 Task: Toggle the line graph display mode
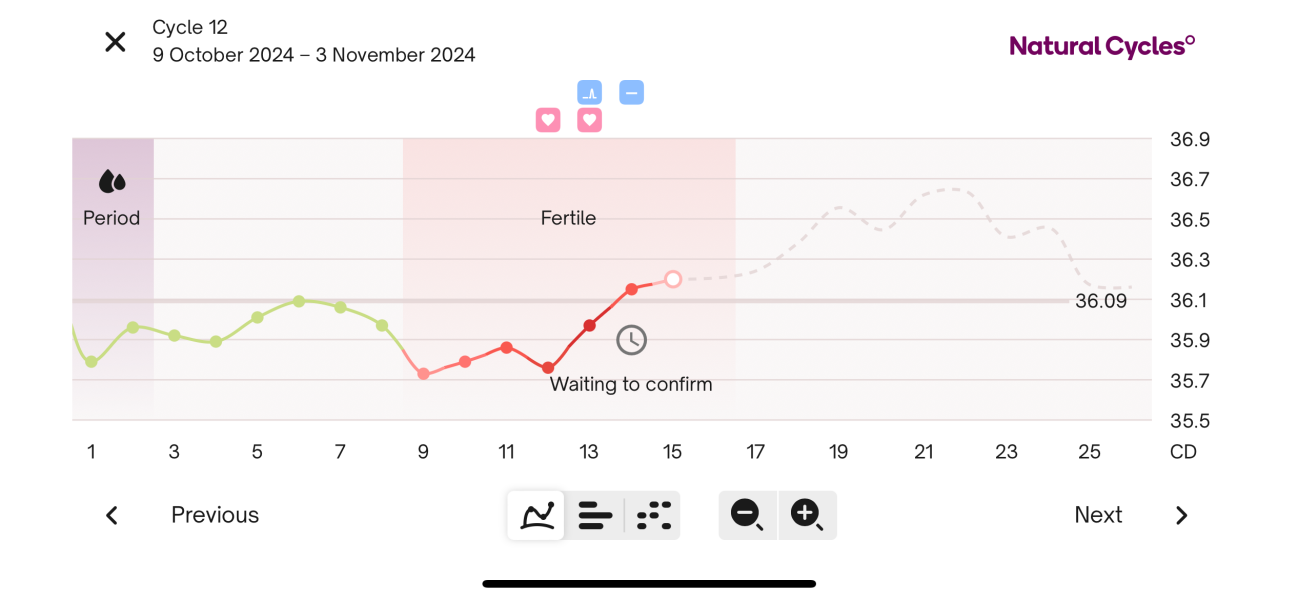coord(536,515)
